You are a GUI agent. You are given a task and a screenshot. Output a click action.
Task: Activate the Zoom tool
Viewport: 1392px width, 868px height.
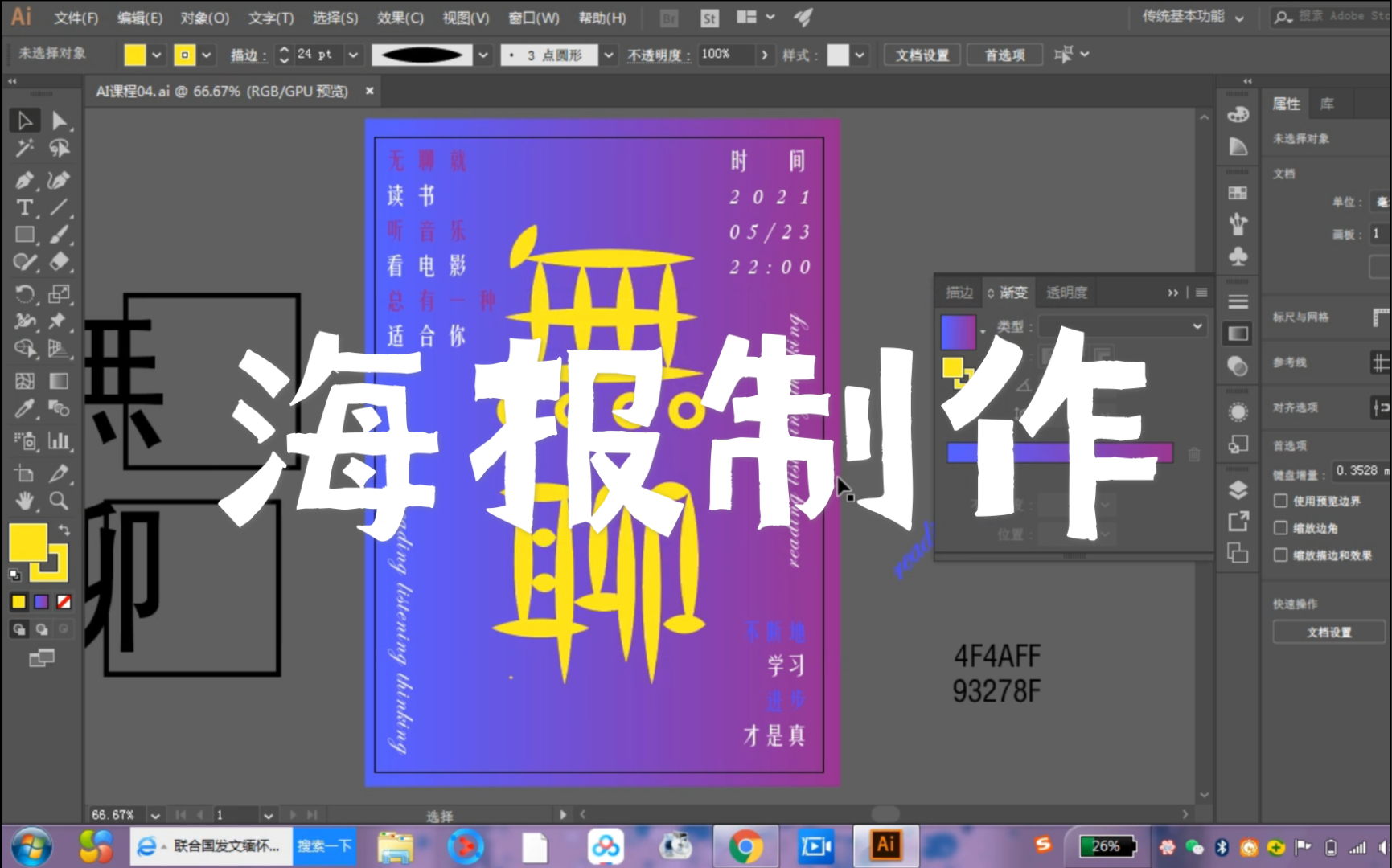[59, 501]
